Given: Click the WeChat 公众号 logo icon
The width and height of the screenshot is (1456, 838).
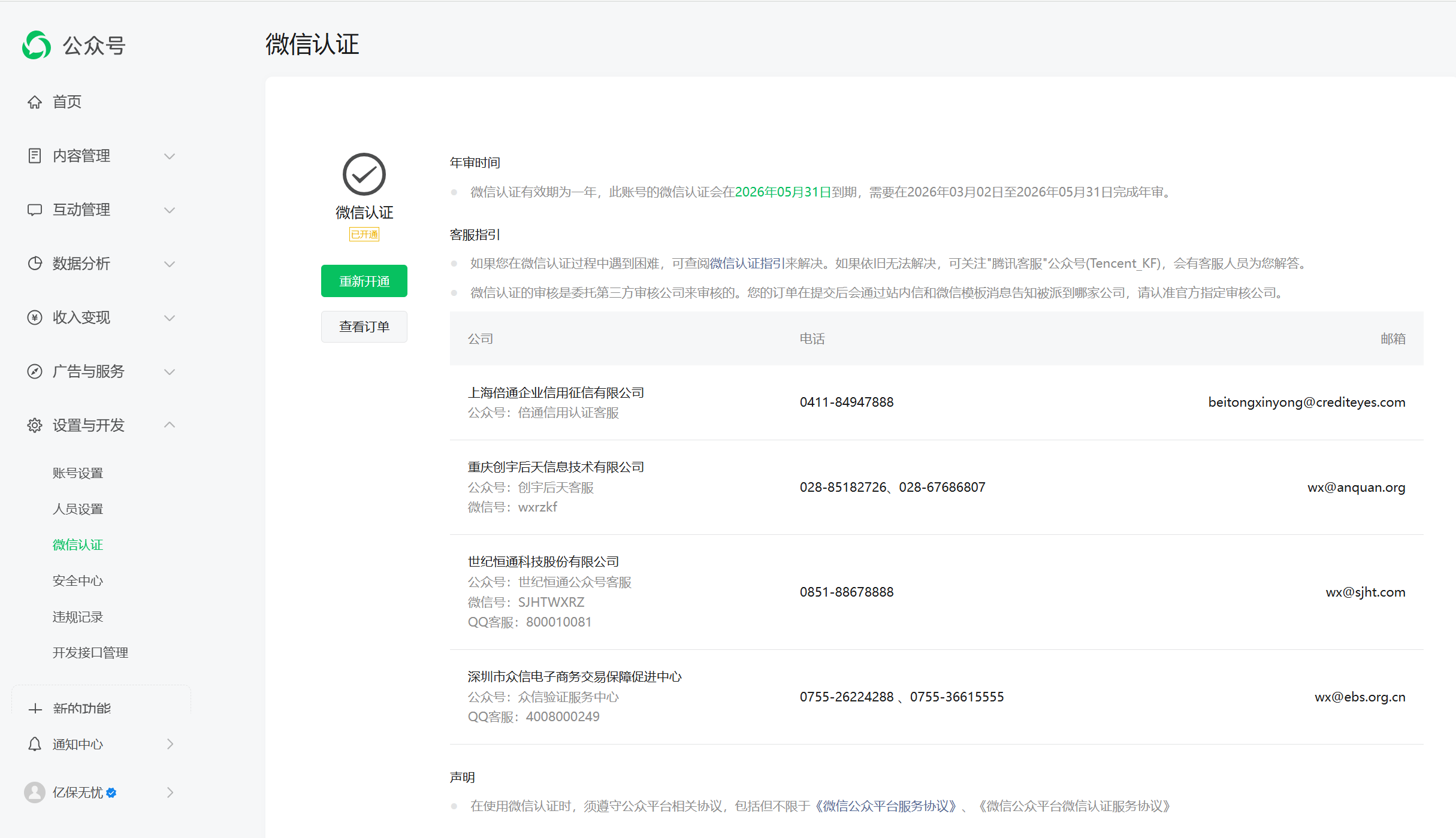Looking at the screenshot, I should point(37,46).
